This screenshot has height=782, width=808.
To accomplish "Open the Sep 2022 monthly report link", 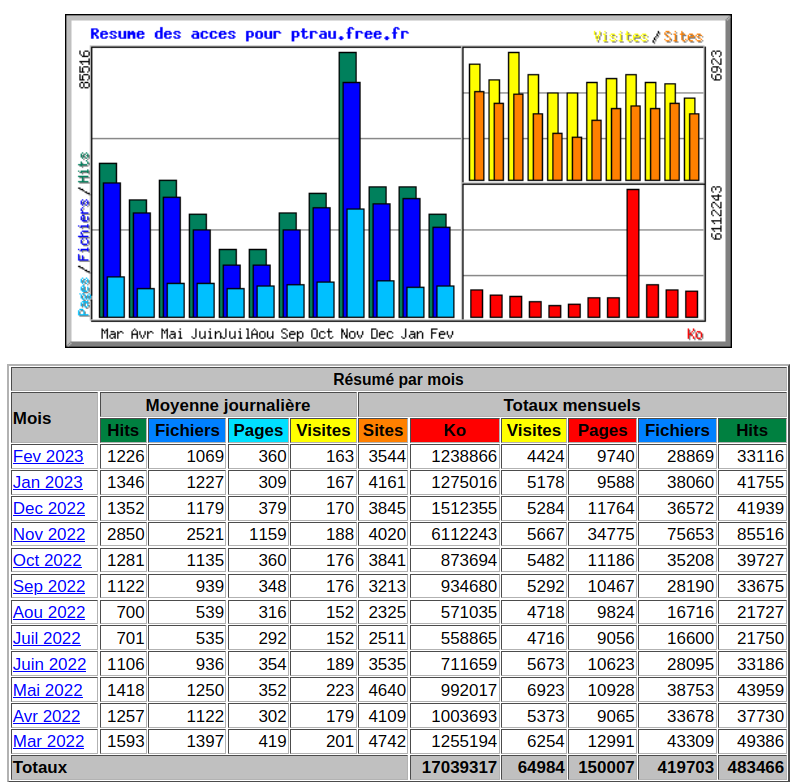I will [x=49, y=586].
